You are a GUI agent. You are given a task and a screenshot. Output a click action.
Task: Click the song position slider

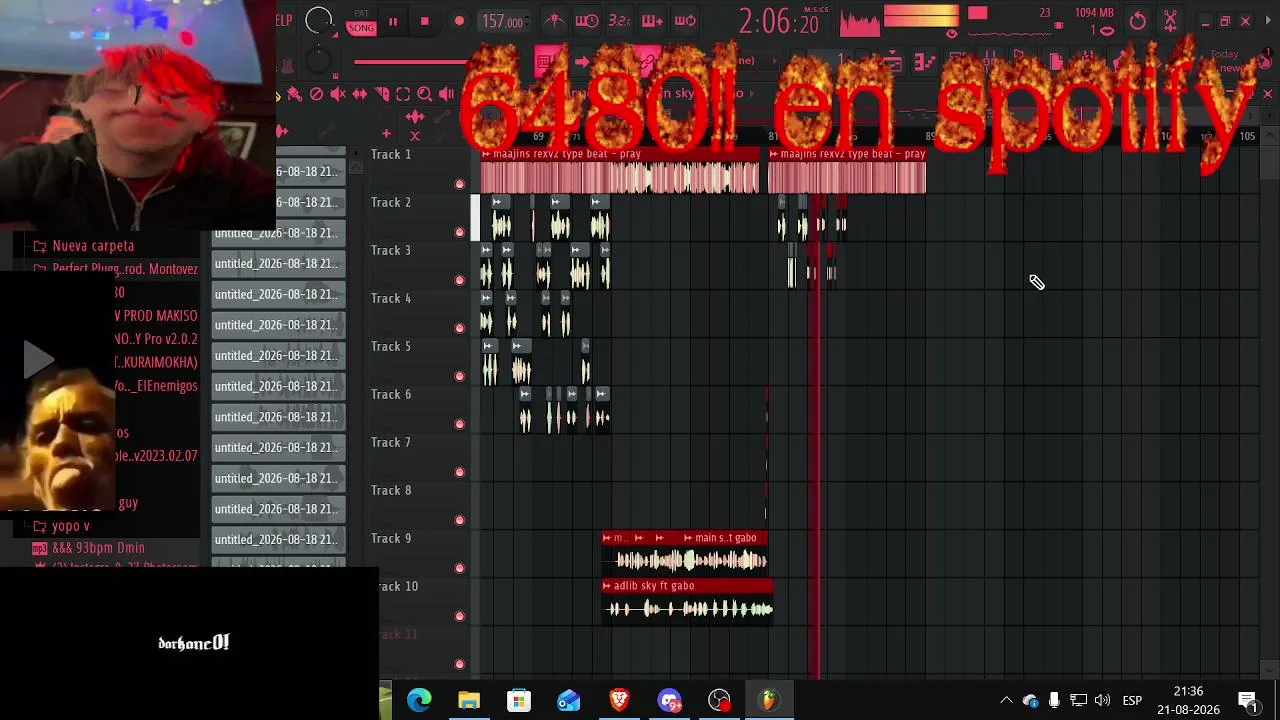pyautogui.click(x=410, y=62)
